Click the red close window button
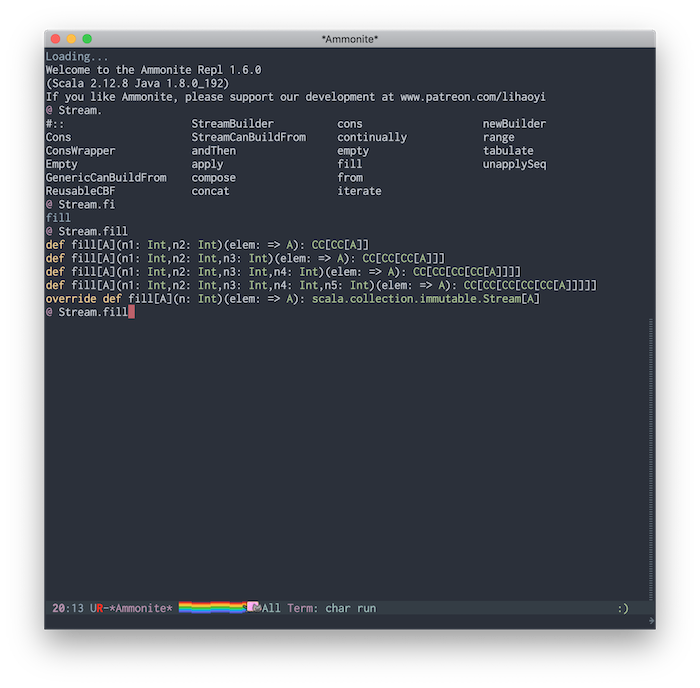This screenshot has height=688, width=700. tap(55, 39)
